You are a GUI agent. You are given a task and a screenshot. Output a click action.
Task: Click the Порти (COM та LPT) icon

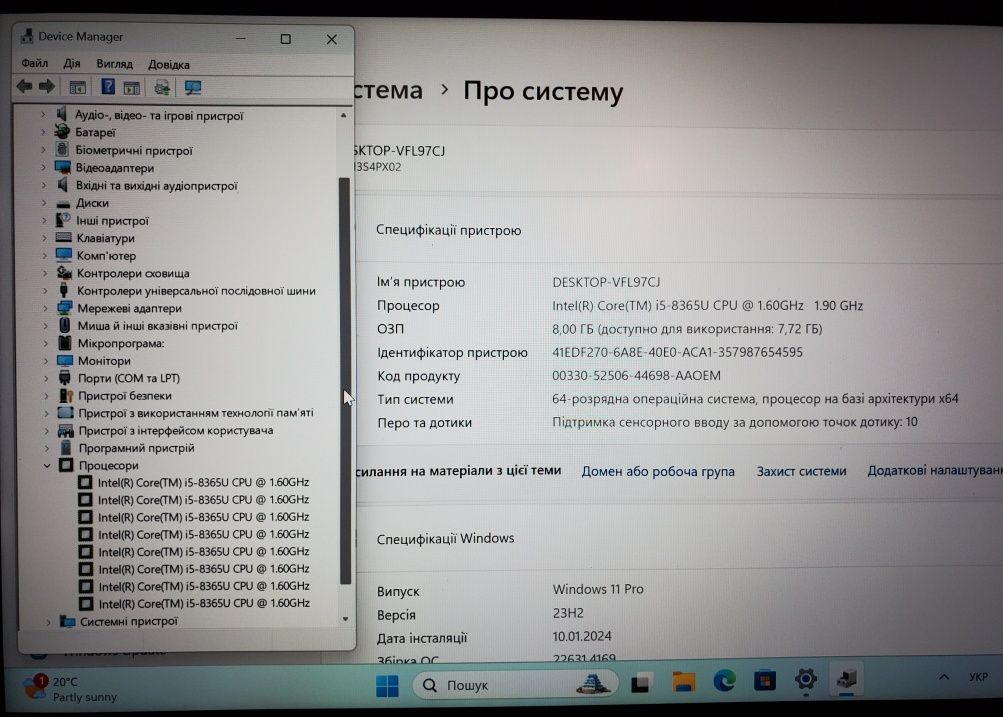[65, 377]
